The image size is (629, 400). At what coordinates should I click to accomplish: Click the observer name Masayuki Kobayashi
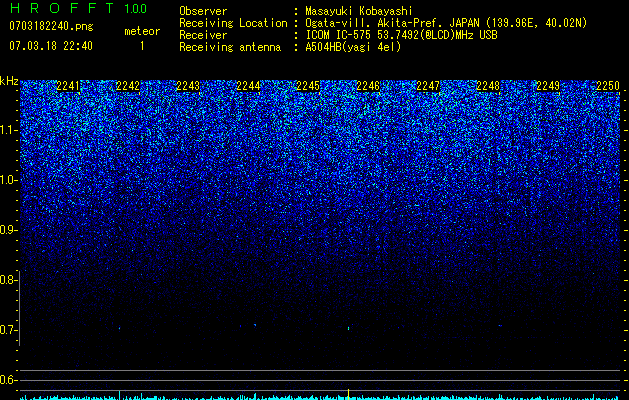[x=359, y=11]
